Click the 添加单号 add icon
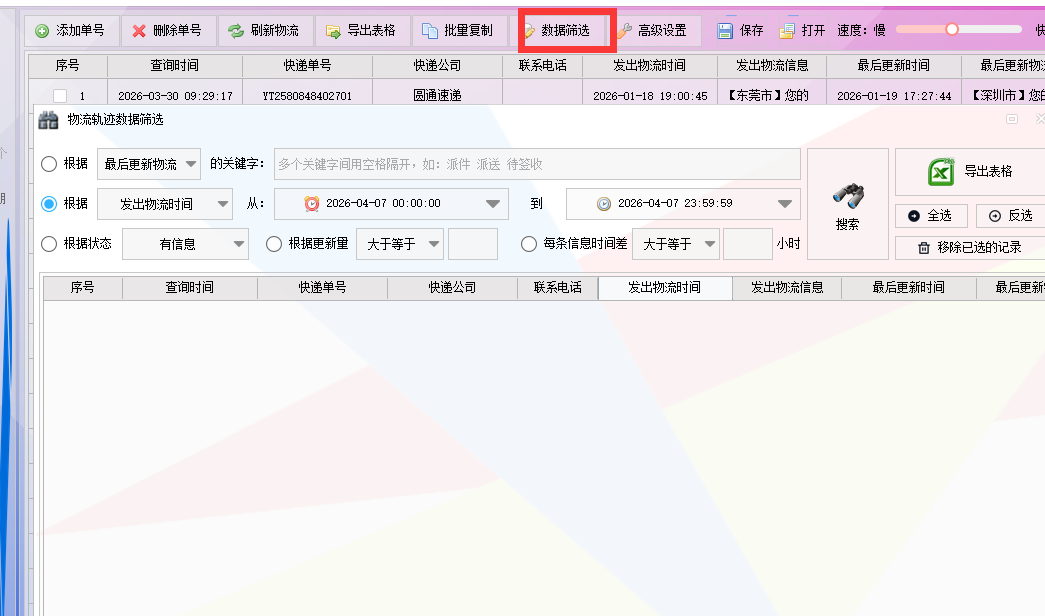This screenshot has height=616, width=1045. [x=42, y=31]
